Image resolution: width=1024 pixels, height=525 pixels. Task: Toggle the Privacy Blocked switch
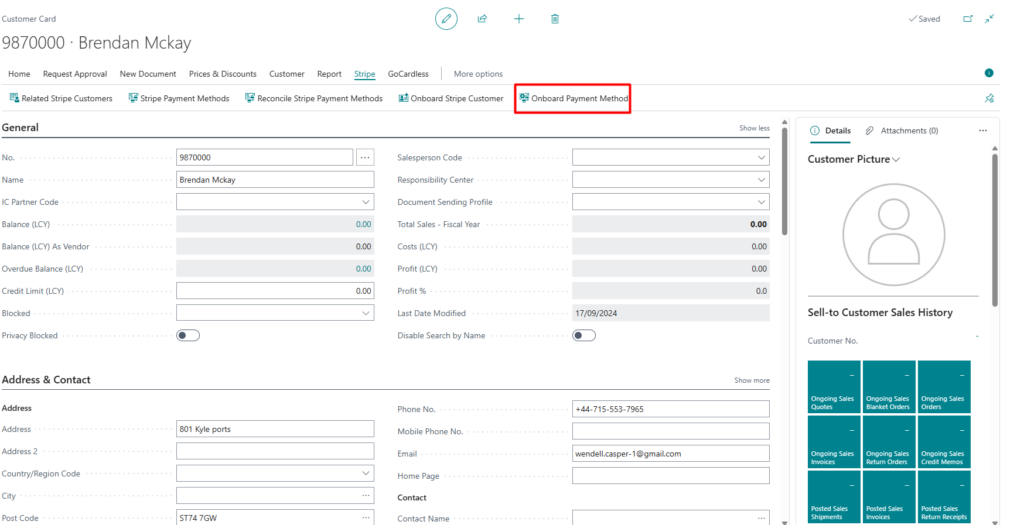pos(188,336)
